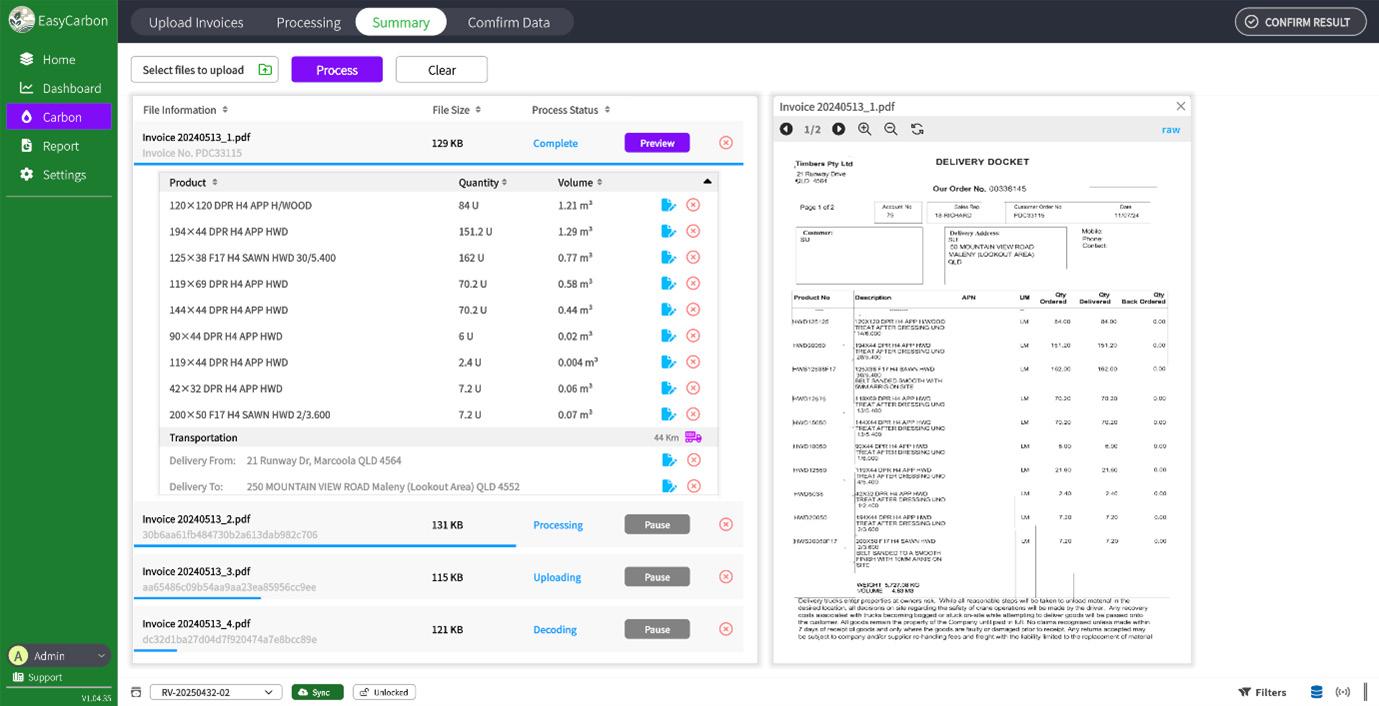Rotate the invoice preview document
1379x706 pixels.
coord(917,129)
